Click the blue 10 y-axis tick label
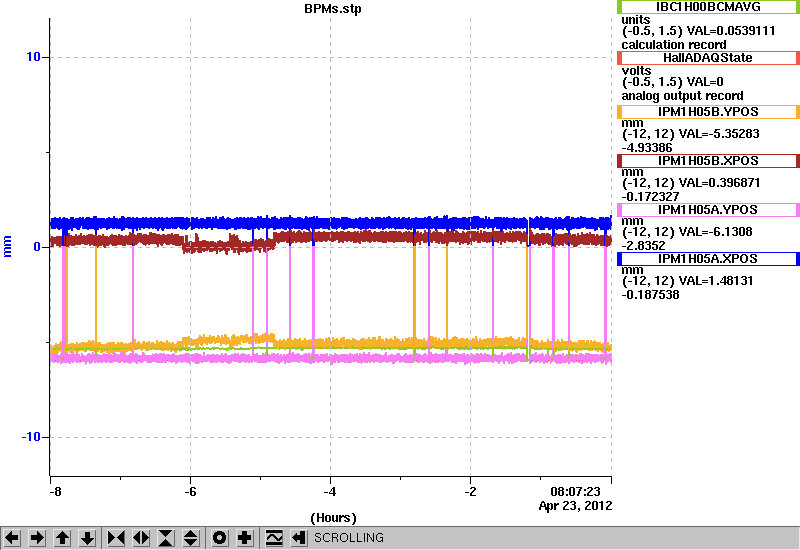The width and height of the screenshot is (800, 550). point(33,57)
